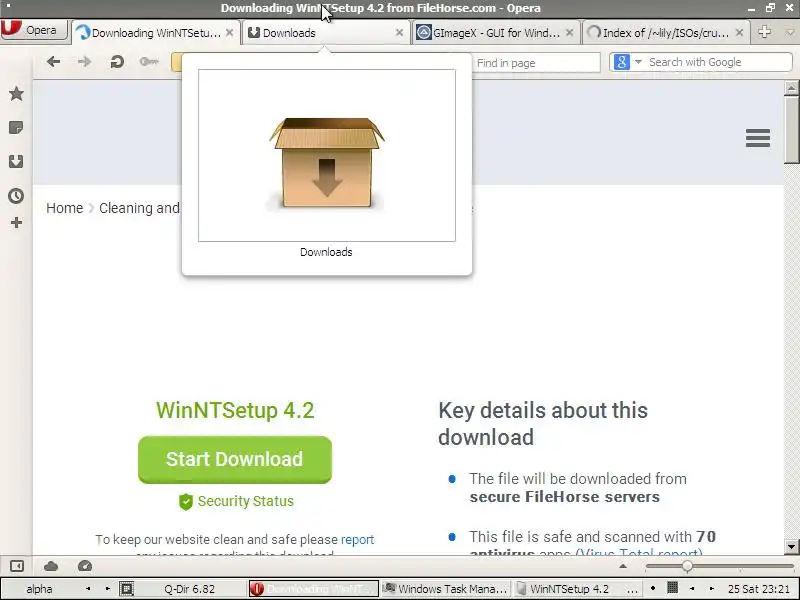
Task: Click the vertical scrollbar thumb
Action: coord(791,130)
